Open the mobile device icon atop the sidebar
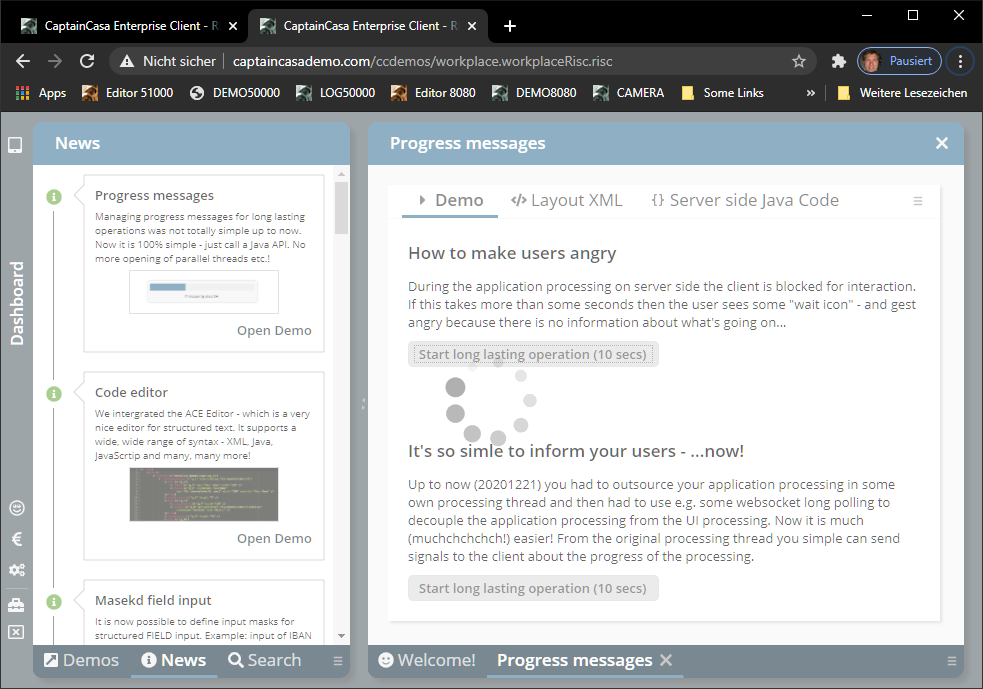Screen dimensions: 983x689 pos(15,144)
